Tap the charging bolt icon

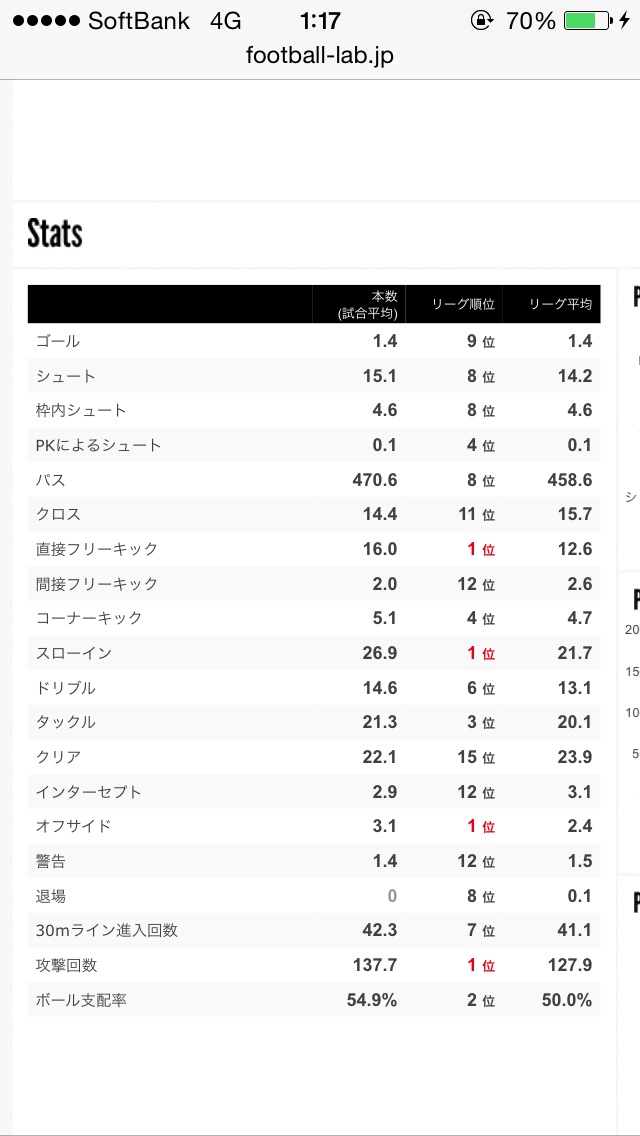pyautogui.click(x=626, y=21)
